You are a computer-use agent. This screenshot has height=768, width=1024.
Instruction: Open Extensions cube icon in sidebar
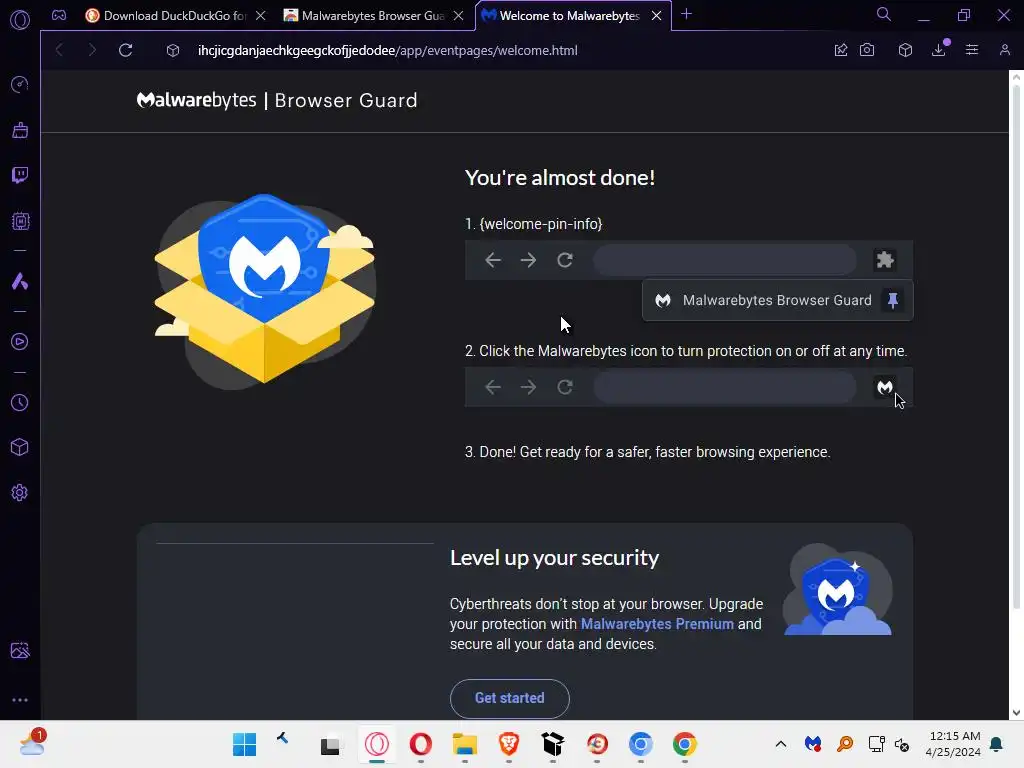pos(20,447)
